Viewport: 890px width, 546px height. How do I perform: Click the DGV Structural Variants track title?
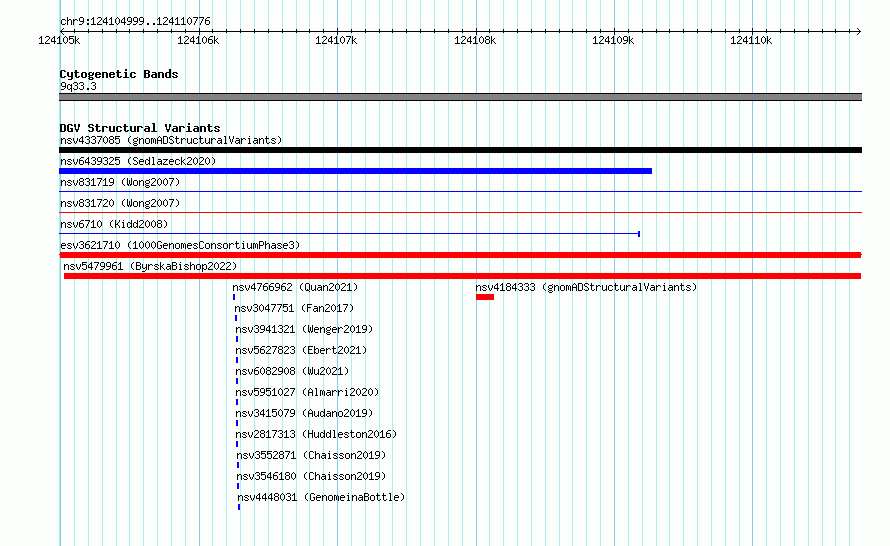click(x=140, y=128)
